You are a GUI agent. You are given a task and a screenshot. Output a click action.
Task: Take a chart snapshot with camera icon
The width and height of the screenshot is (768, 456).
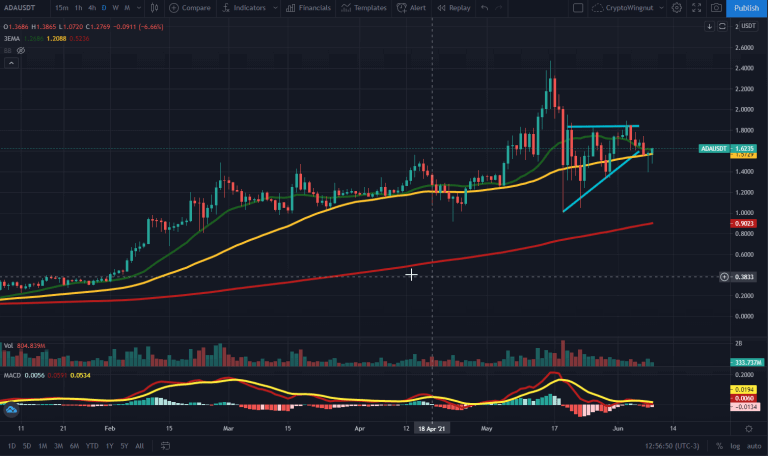[716, 8]
